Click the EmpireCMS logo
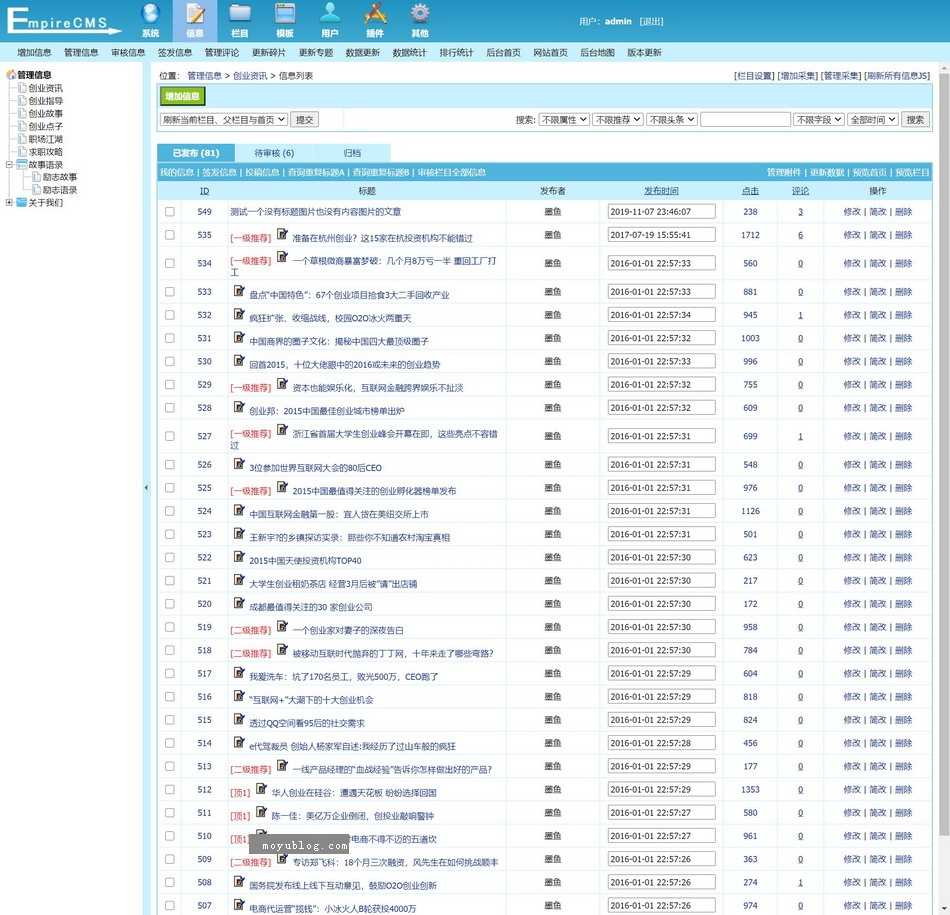Screen dimensions: 950x915 63,21
